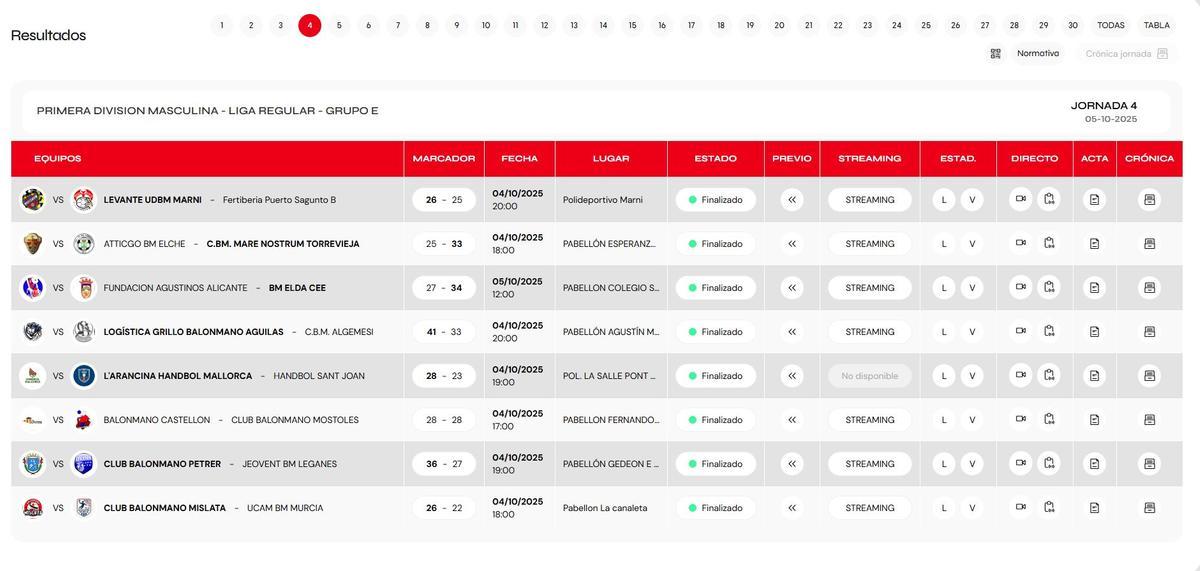
Task: Open live clipboard report for Atticgo BM Elche match
Action: (x=1049, y=243)
